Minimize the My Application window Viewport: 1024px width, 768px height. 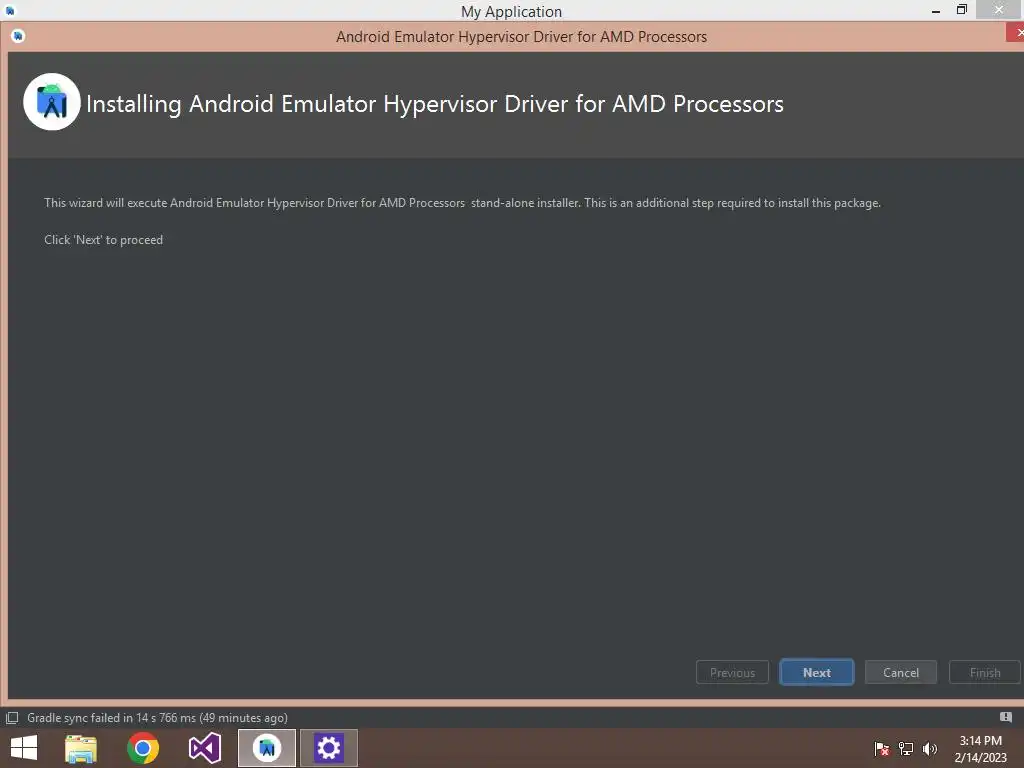click(x=936, y=10)
